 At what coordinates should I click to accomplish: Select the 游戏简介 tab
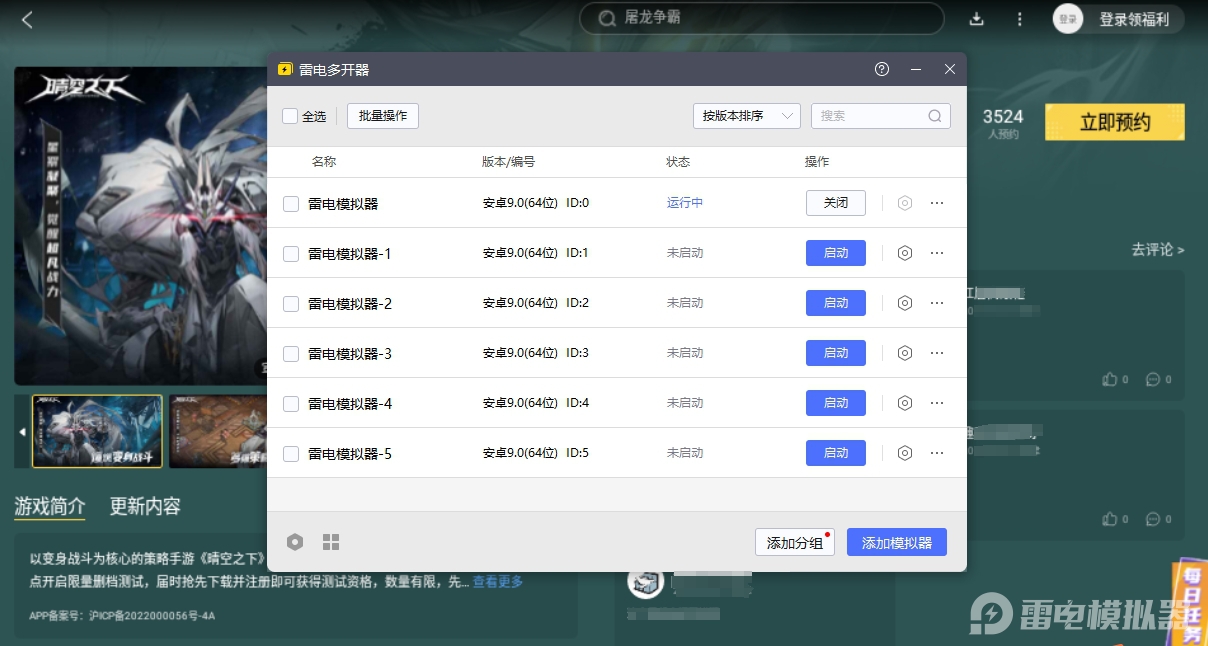click(x=50, y=506)
